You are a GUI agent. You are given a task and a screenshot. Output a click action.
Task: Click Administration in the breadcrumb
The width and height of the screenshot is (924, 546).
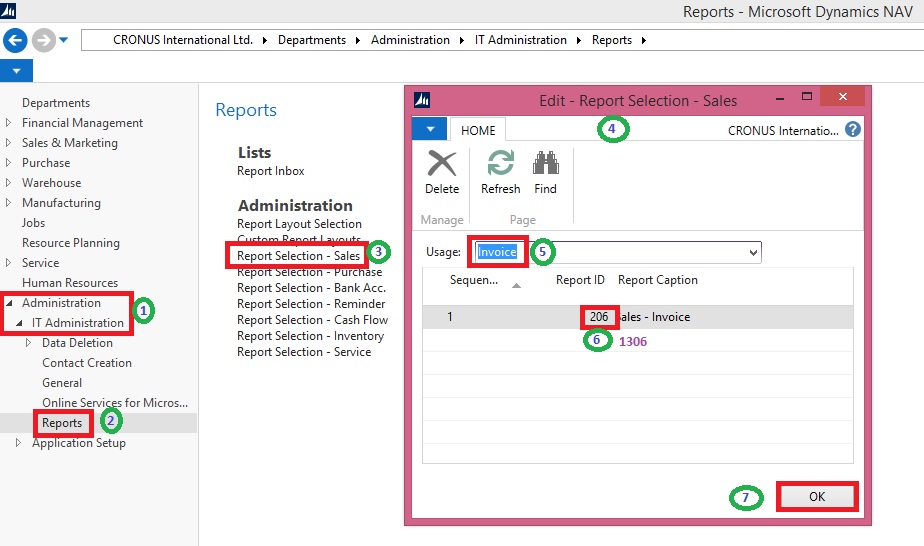click(x=410, y=40)
